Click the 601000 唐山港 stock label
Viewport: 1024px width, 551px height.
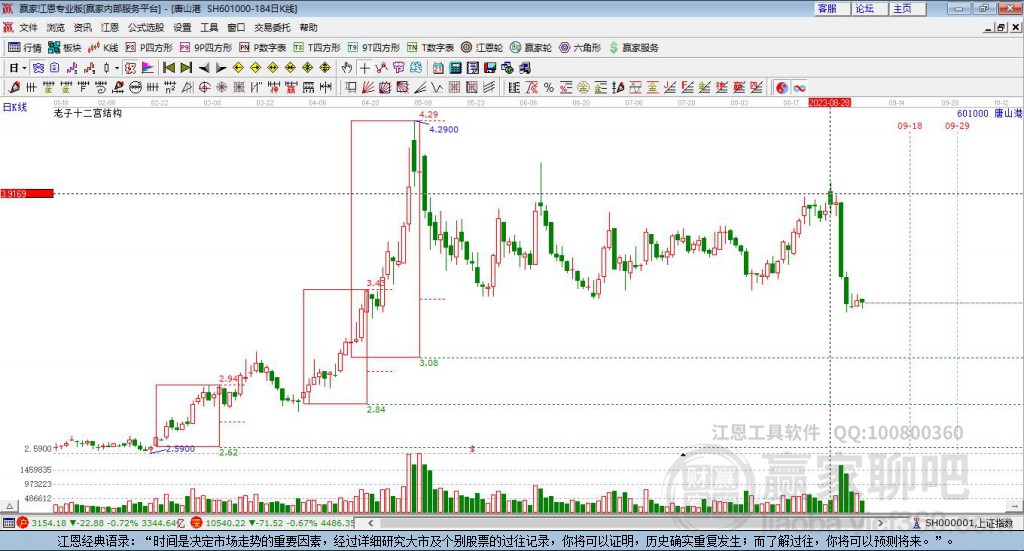point(989,114)
